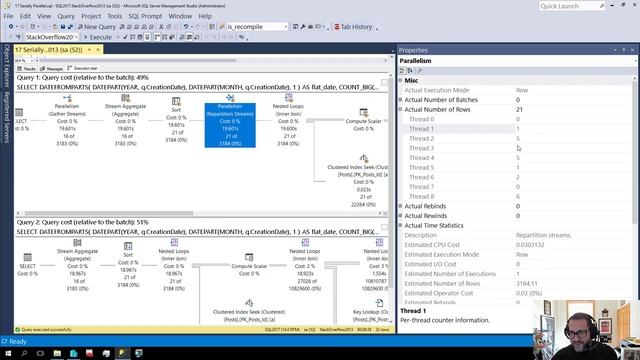Click Clustered Index Seek icon in Query 1
This screenshot has width=640, height=360.
pos(363,158)
